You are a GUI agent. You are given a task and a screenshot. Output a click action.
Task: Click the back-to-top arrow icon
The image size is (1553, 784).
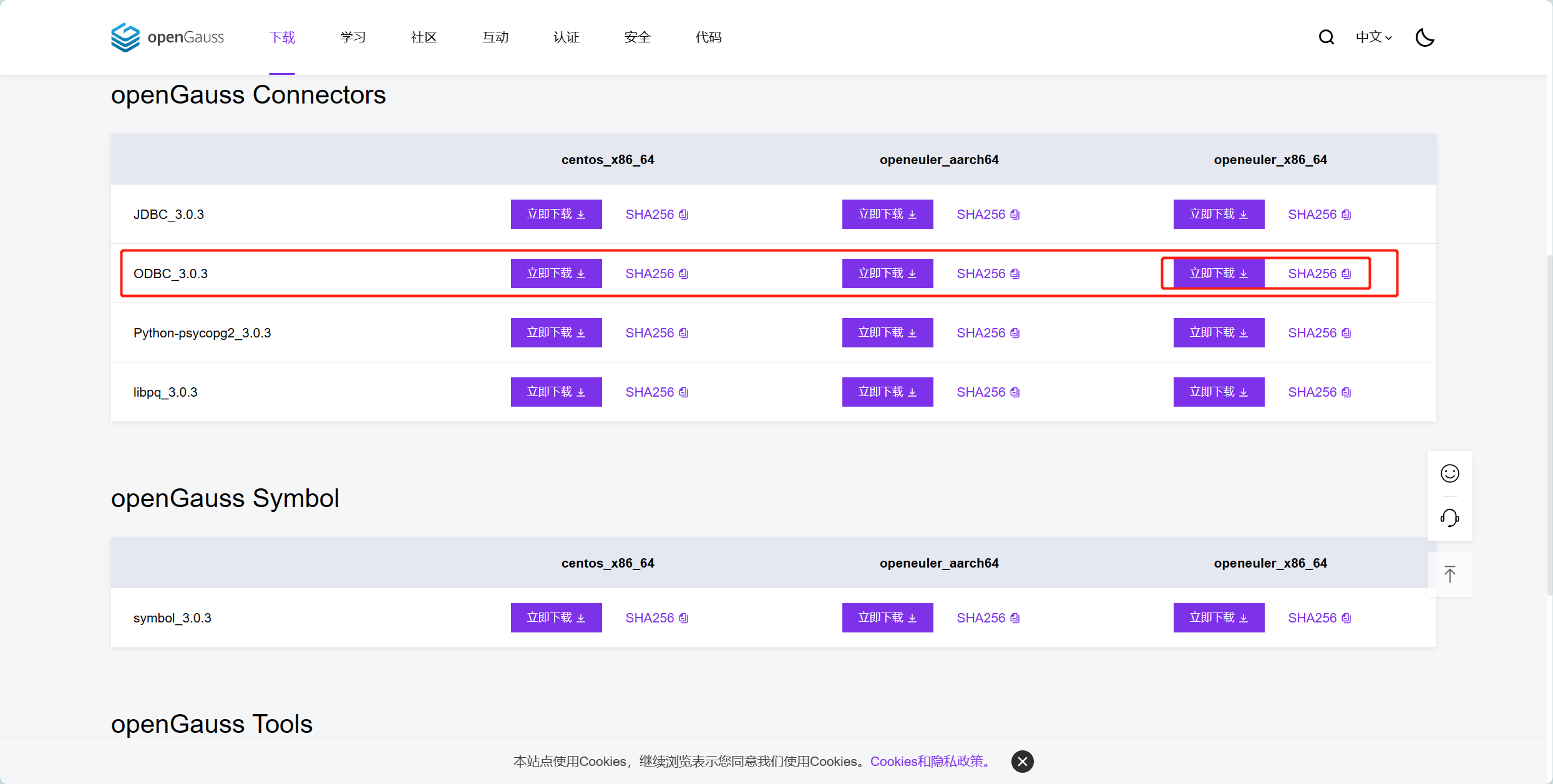pos(1449,574)
